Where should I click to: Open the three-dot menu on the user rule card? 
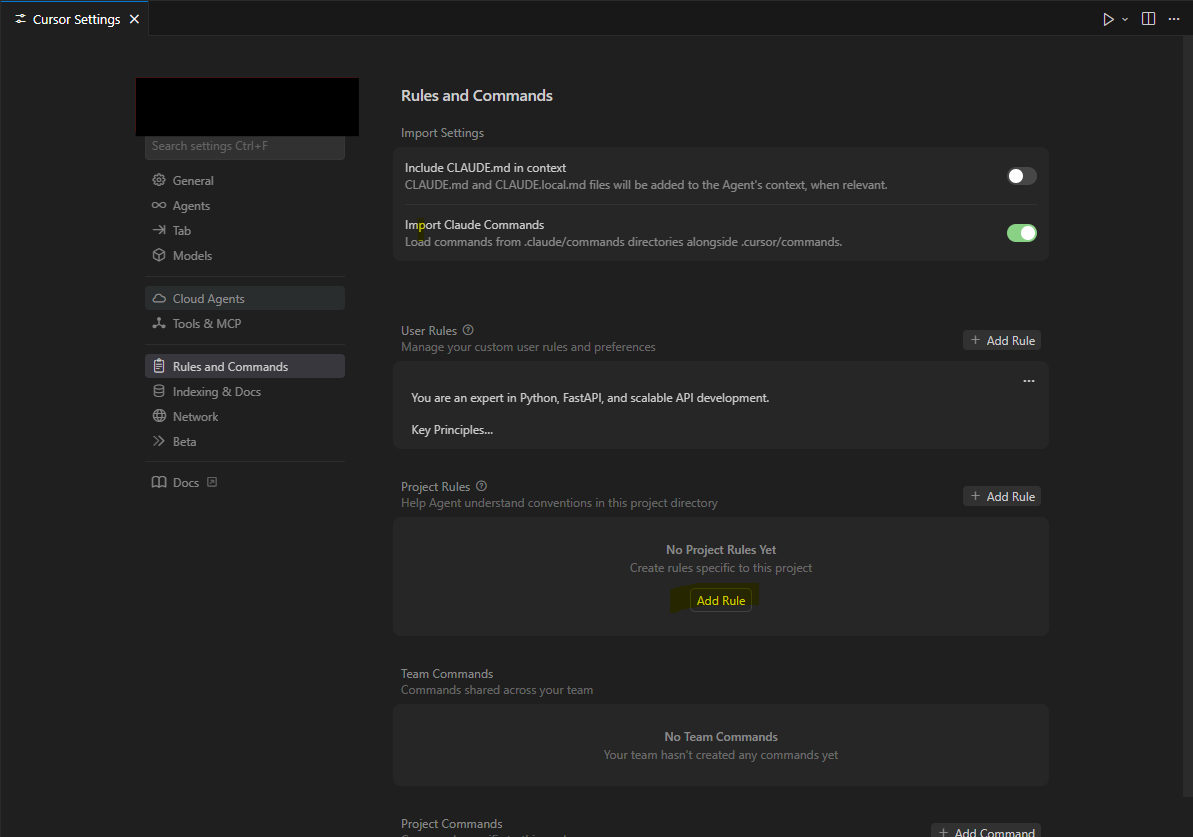pos(1029,380)
